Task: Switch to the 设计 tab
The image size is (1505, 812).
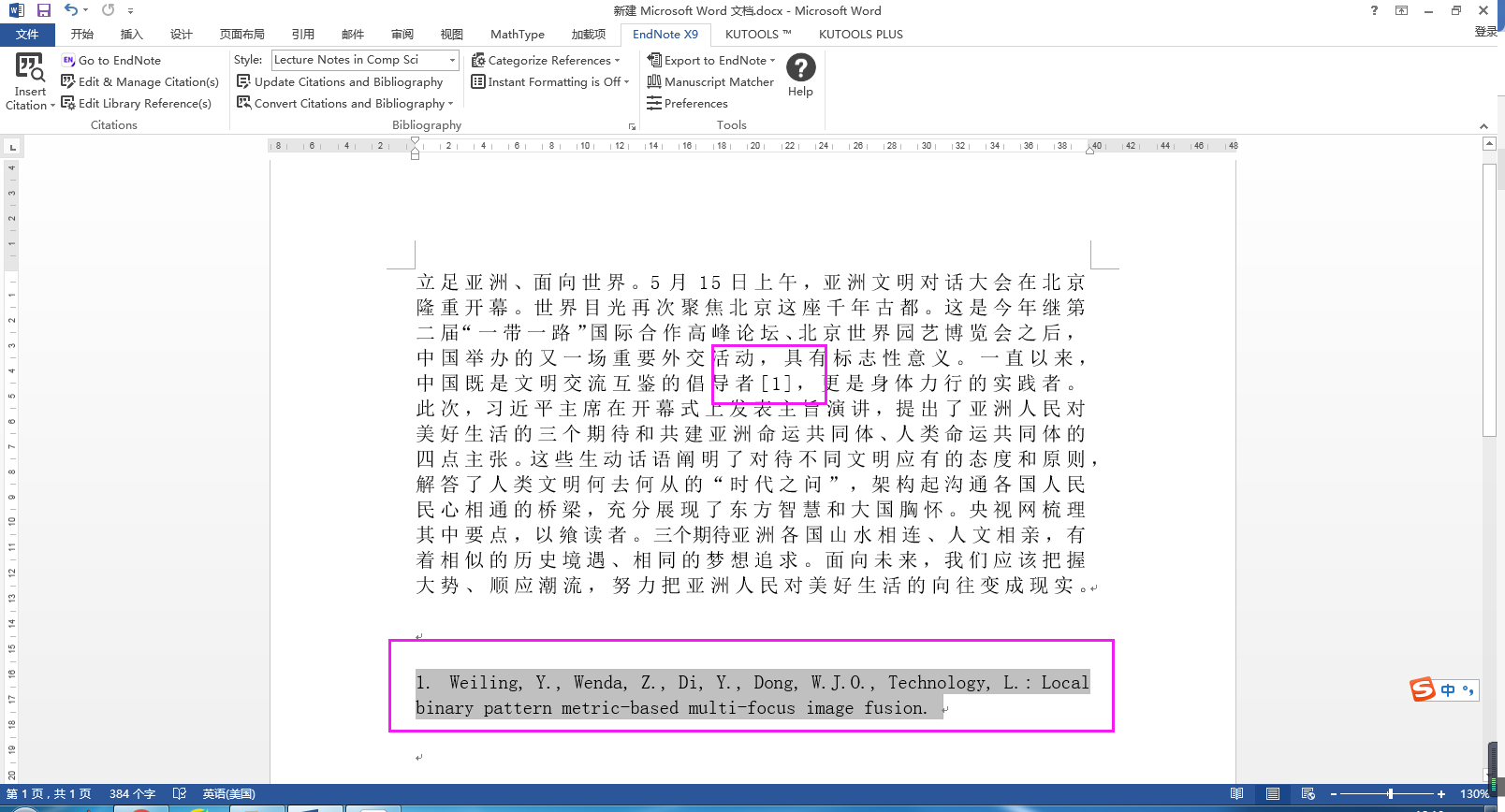Action: click(182, 35)
